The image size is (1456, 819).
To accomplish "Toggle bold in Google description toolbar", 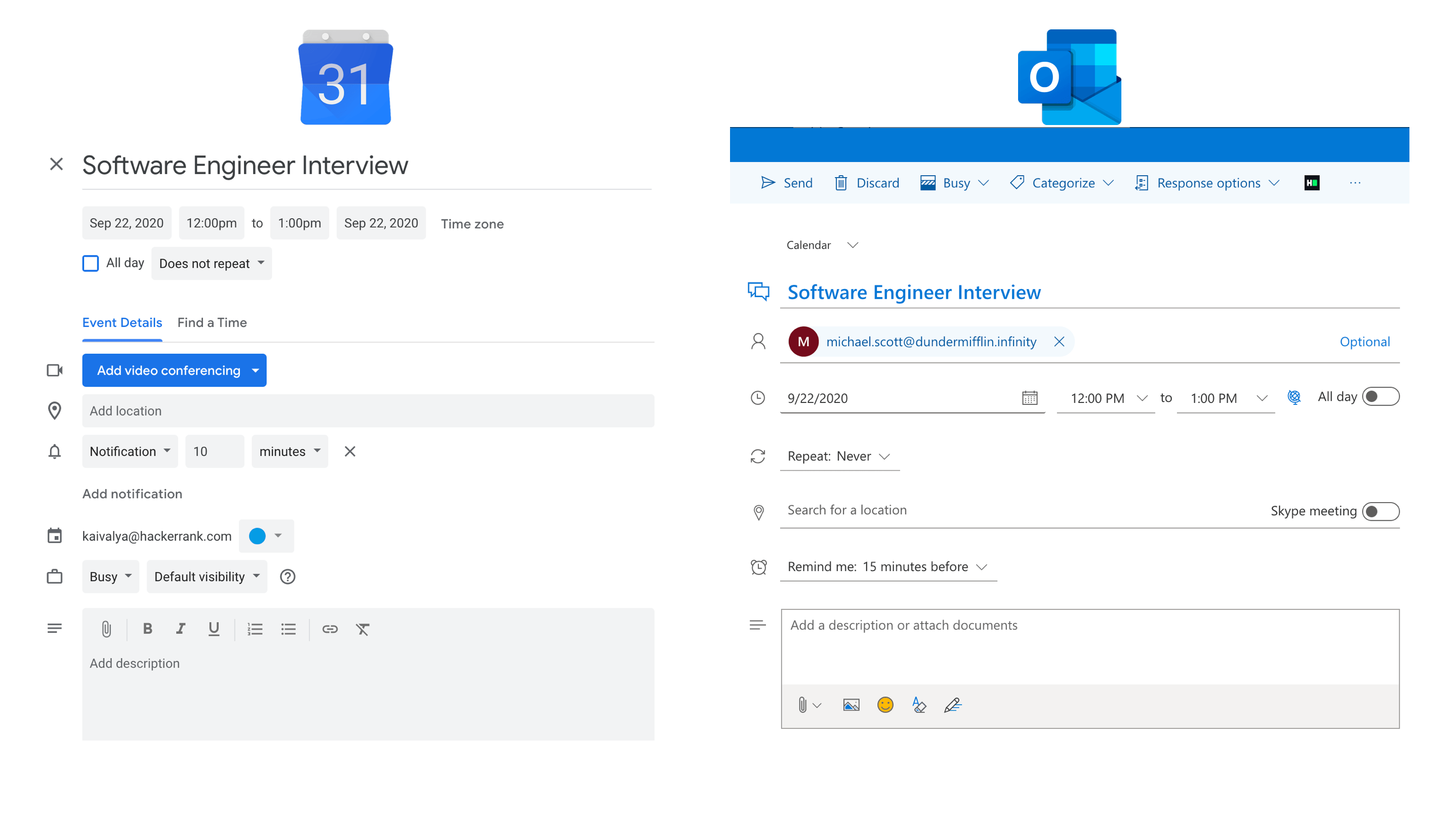I will coord(147,629).
